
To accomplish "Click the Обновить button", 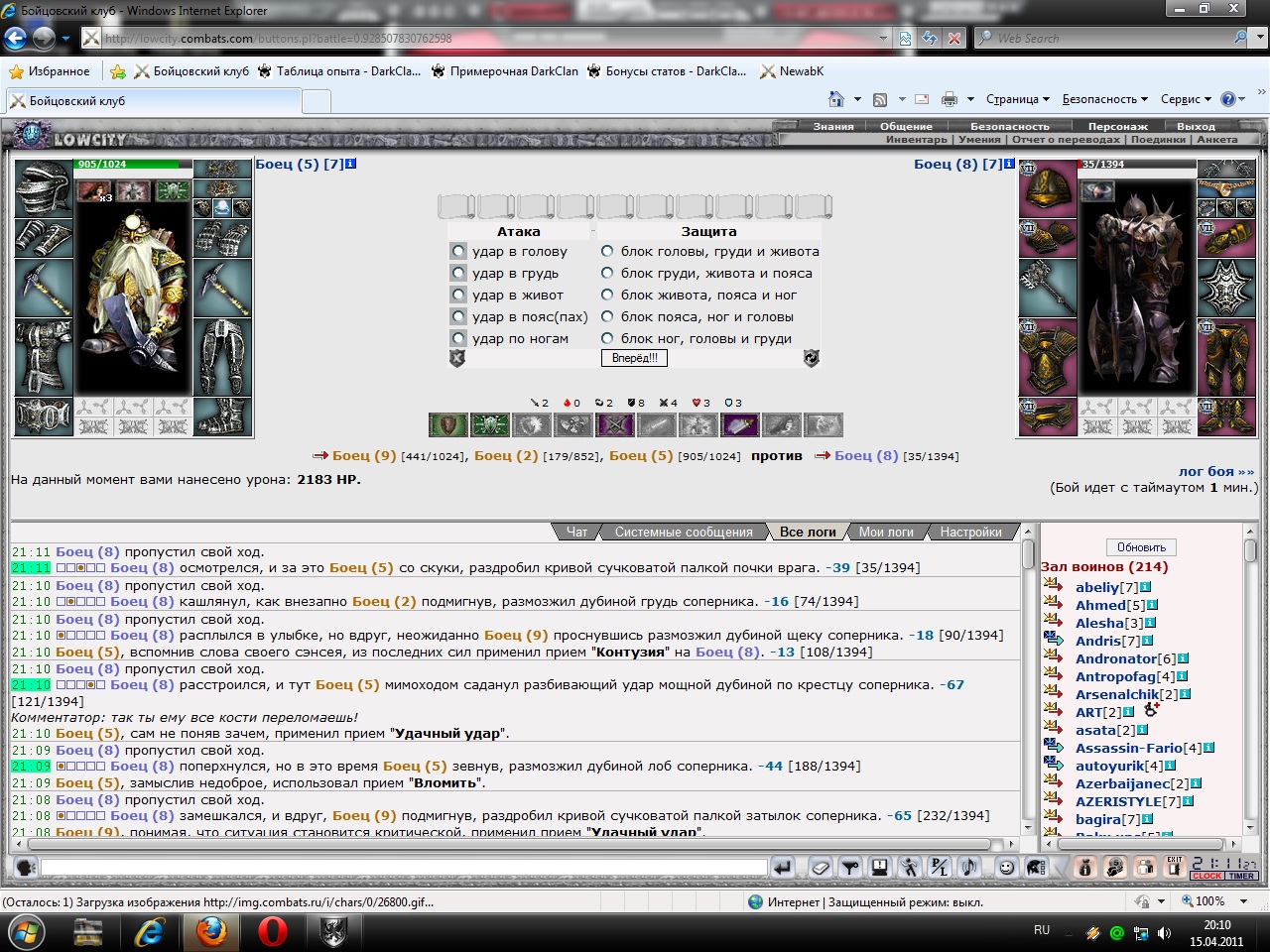I will pos(1141,547).
